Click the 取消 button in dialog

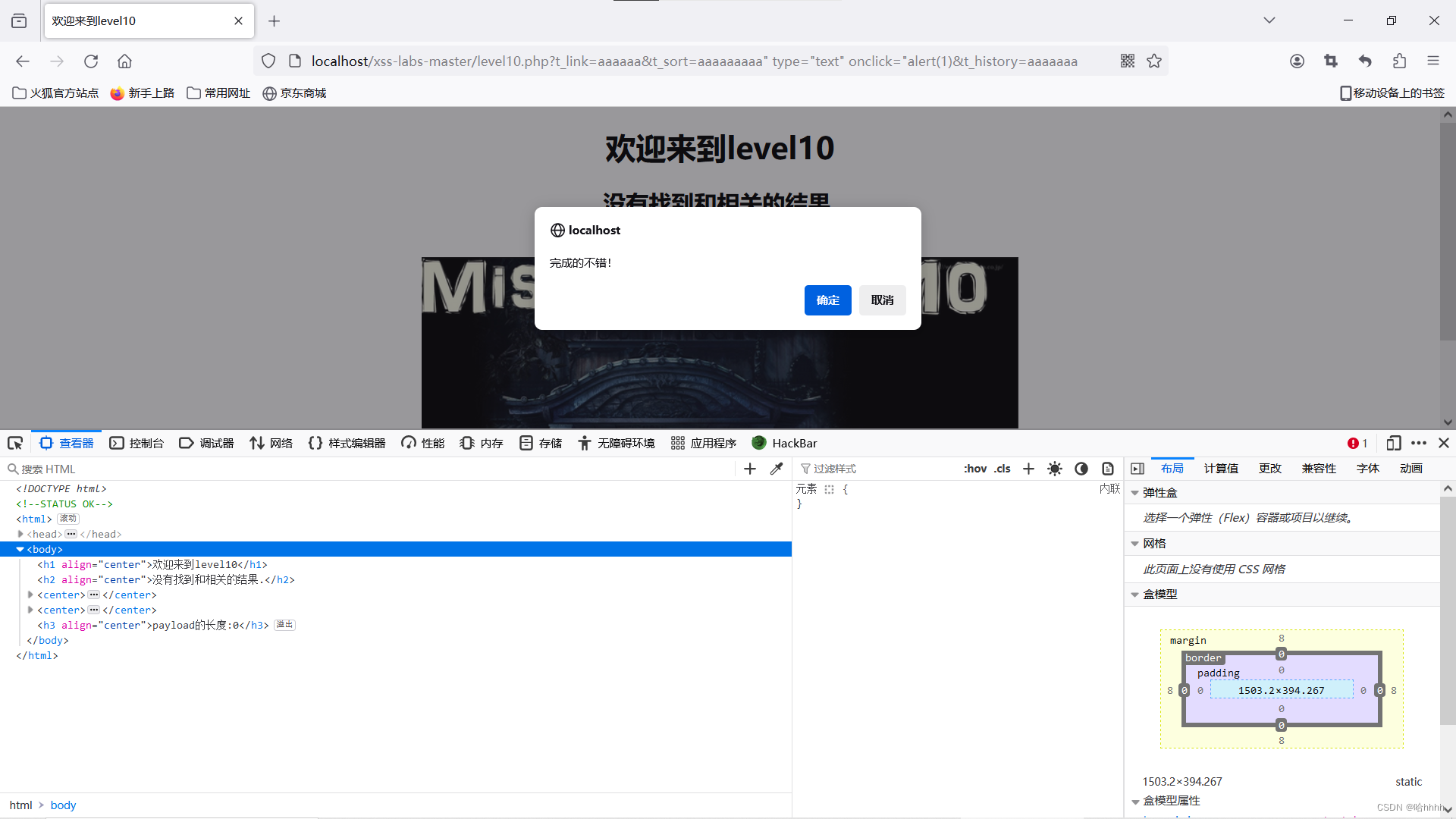(882, 300)
